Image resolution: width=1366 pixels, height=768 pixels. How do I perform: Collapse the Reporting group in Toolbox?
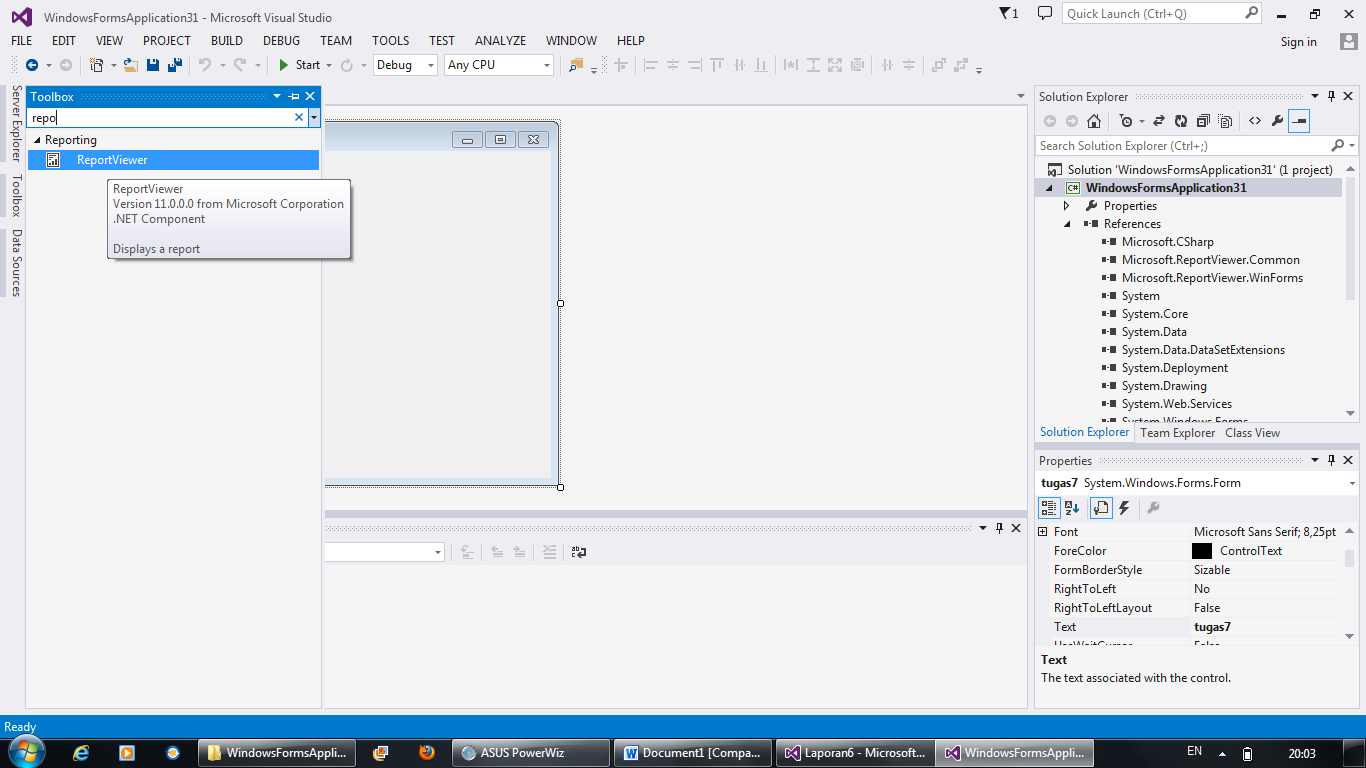[x=38, y=139]
